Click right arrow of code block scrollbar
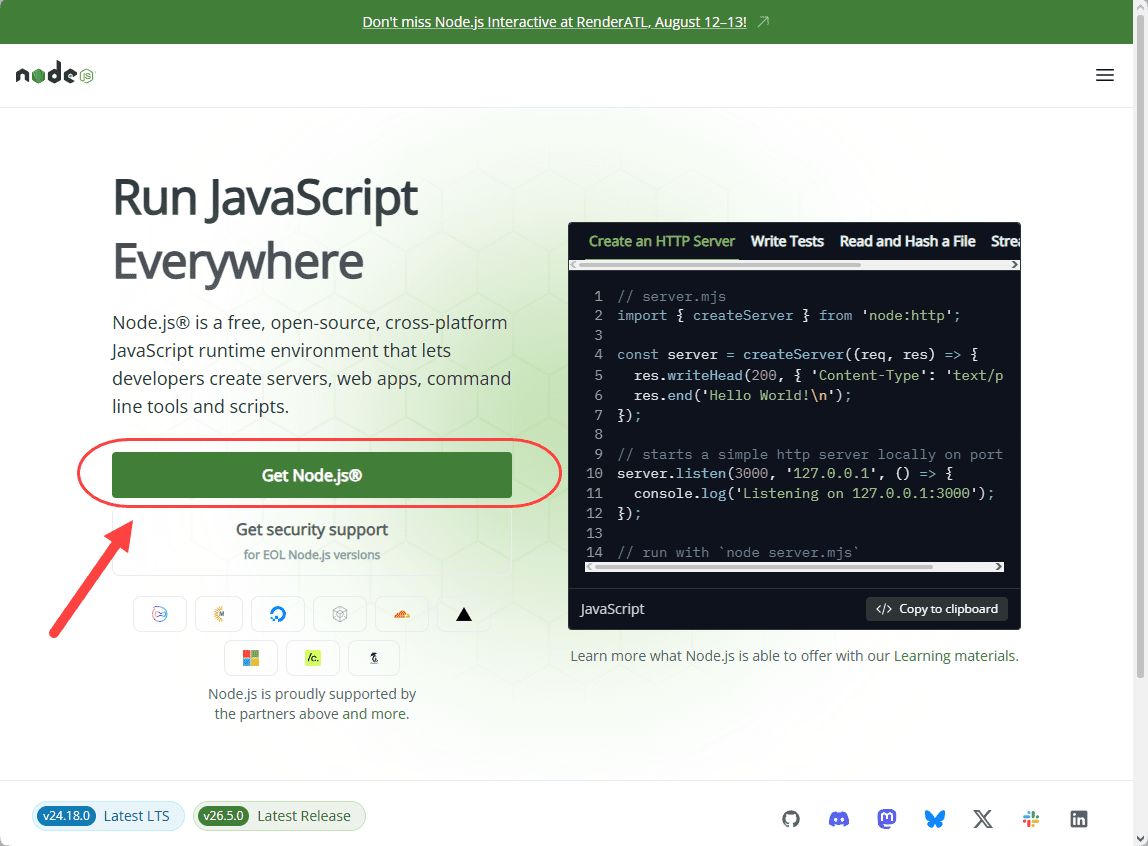Image resolution: width=1148 pixels, height=846 pixels. point(999,567)
